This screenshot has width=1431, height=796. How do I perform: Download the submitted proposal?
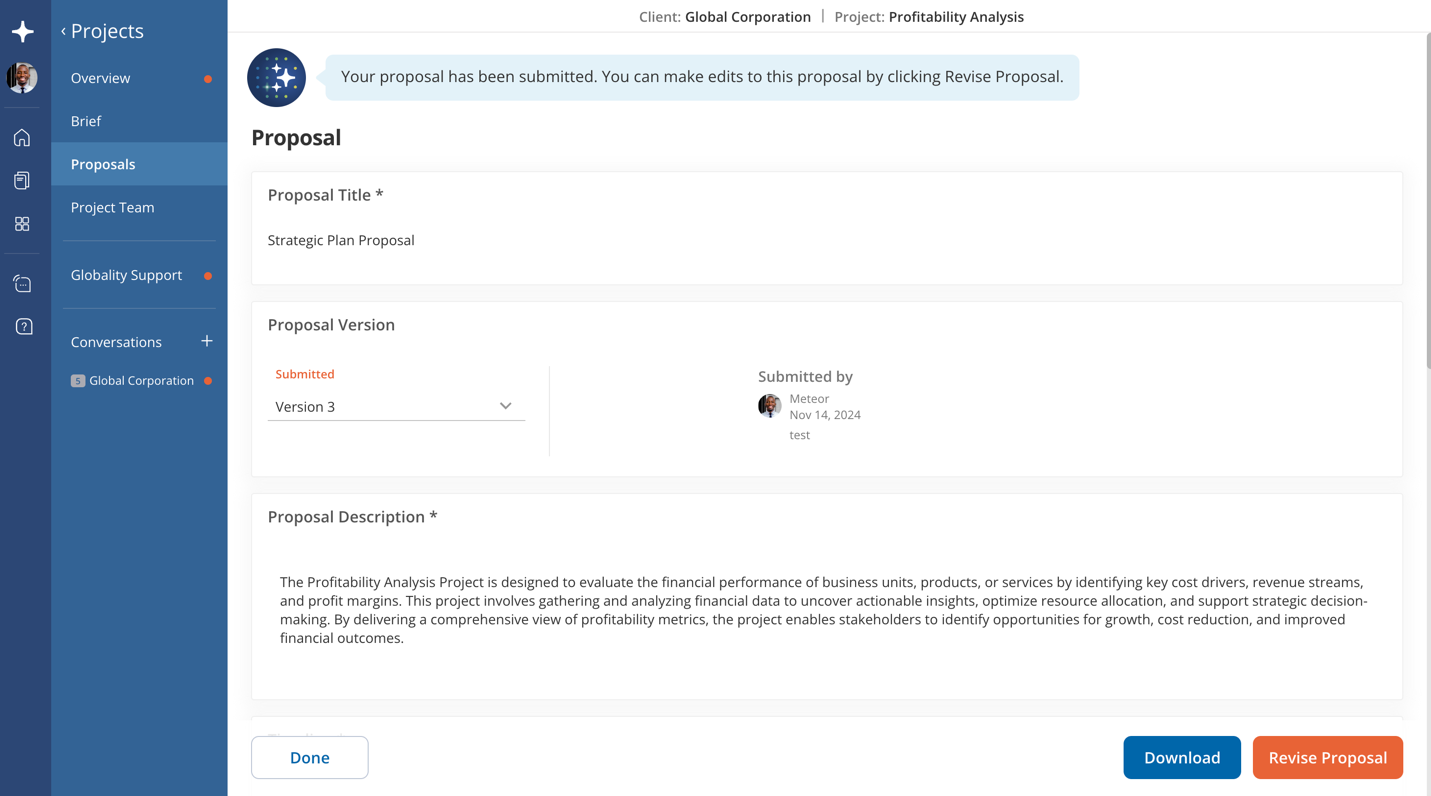click(x=1182, y=757)
